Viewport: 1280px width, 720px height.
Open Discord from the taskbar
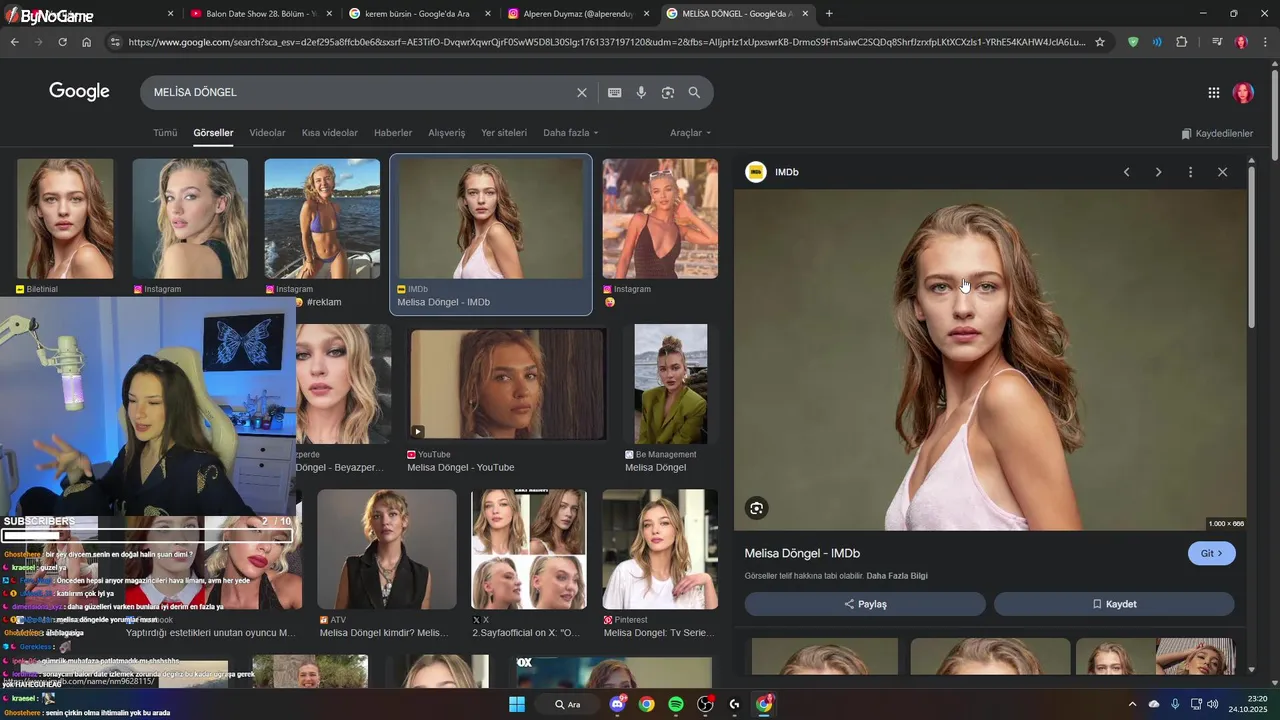[617, 704]
